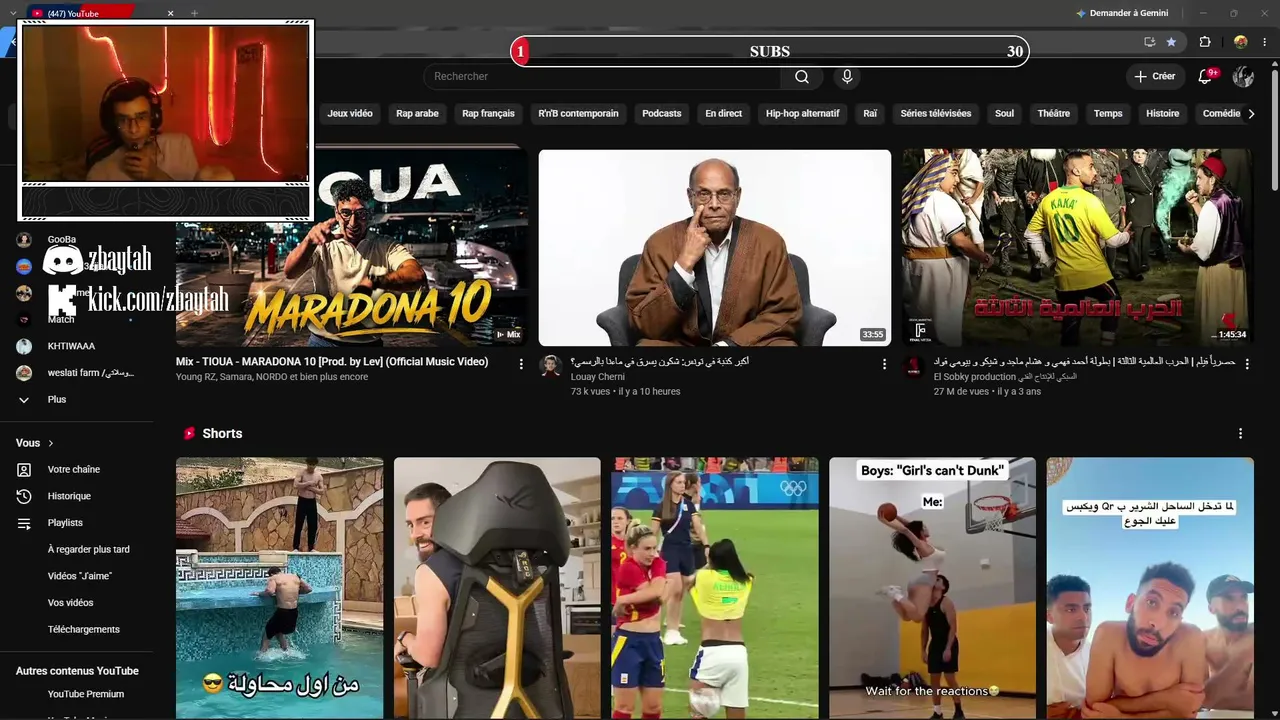Viewport: 1280px width, 720px height.
Task: Go to Vos vidéos
Action: click(70, 603)
